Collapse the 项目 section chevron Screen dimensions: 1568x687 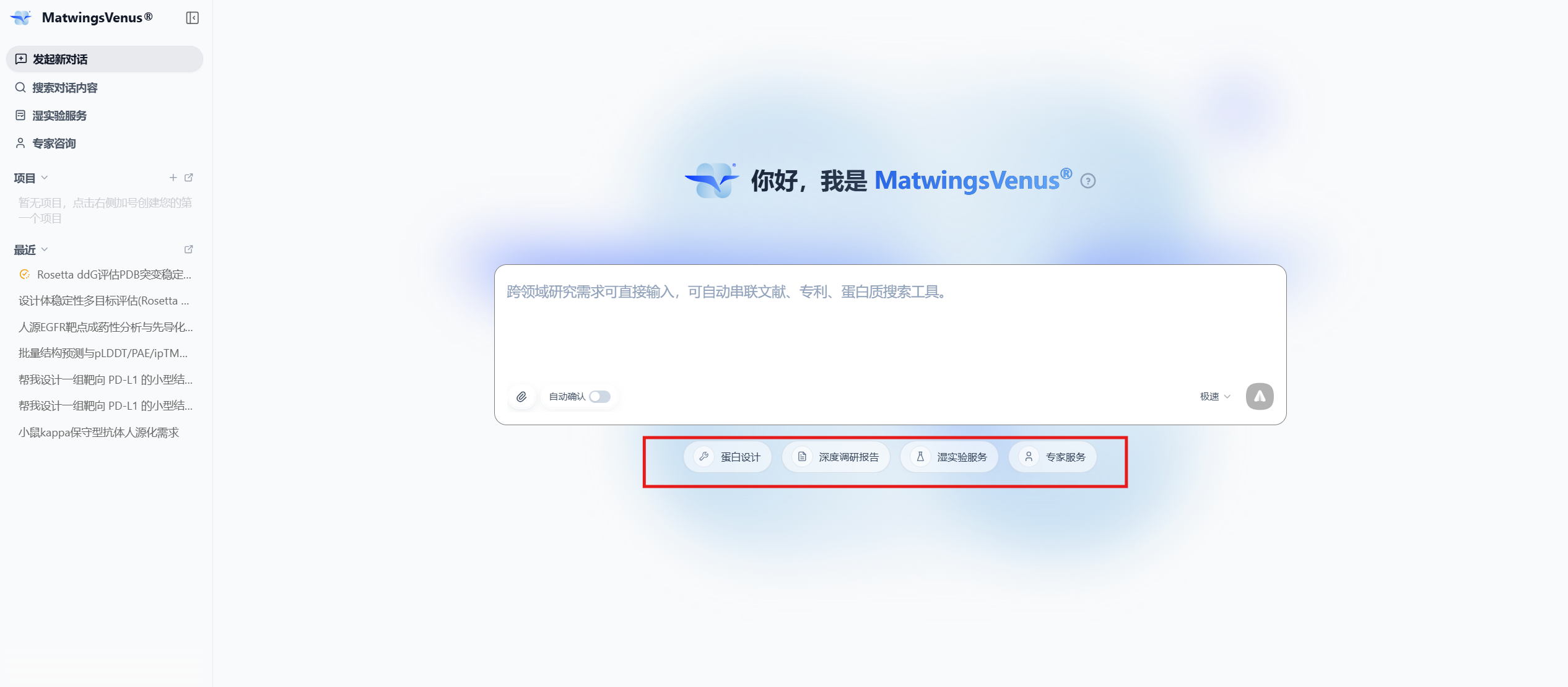45,178
